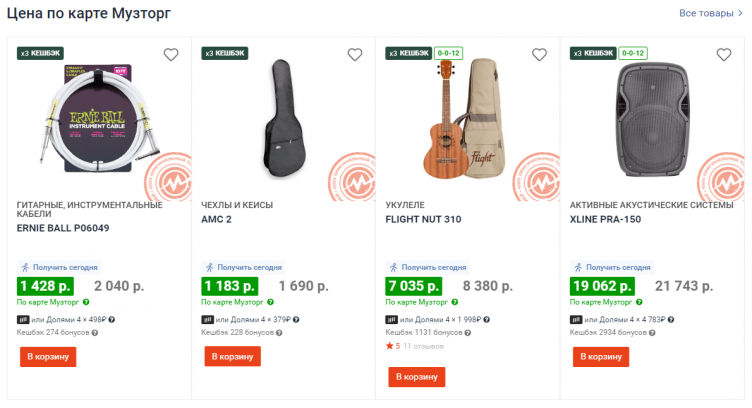Click the 0-0-12 installment badge on XLINE speaker

coord(632,53)
